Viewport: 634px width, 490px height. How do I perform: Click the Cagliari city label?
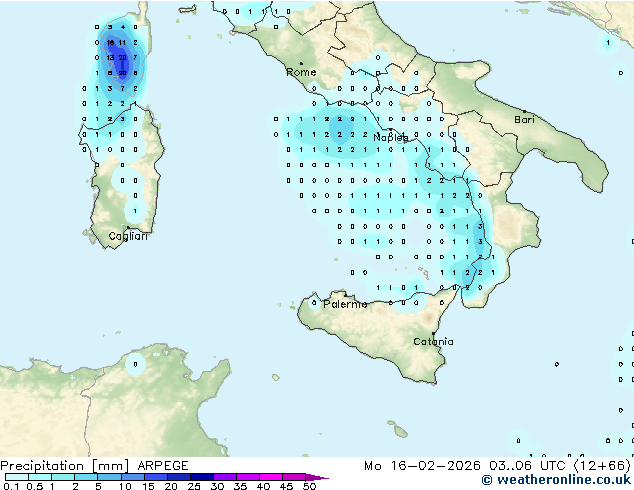pyautogui.click(x=128, y=236)
